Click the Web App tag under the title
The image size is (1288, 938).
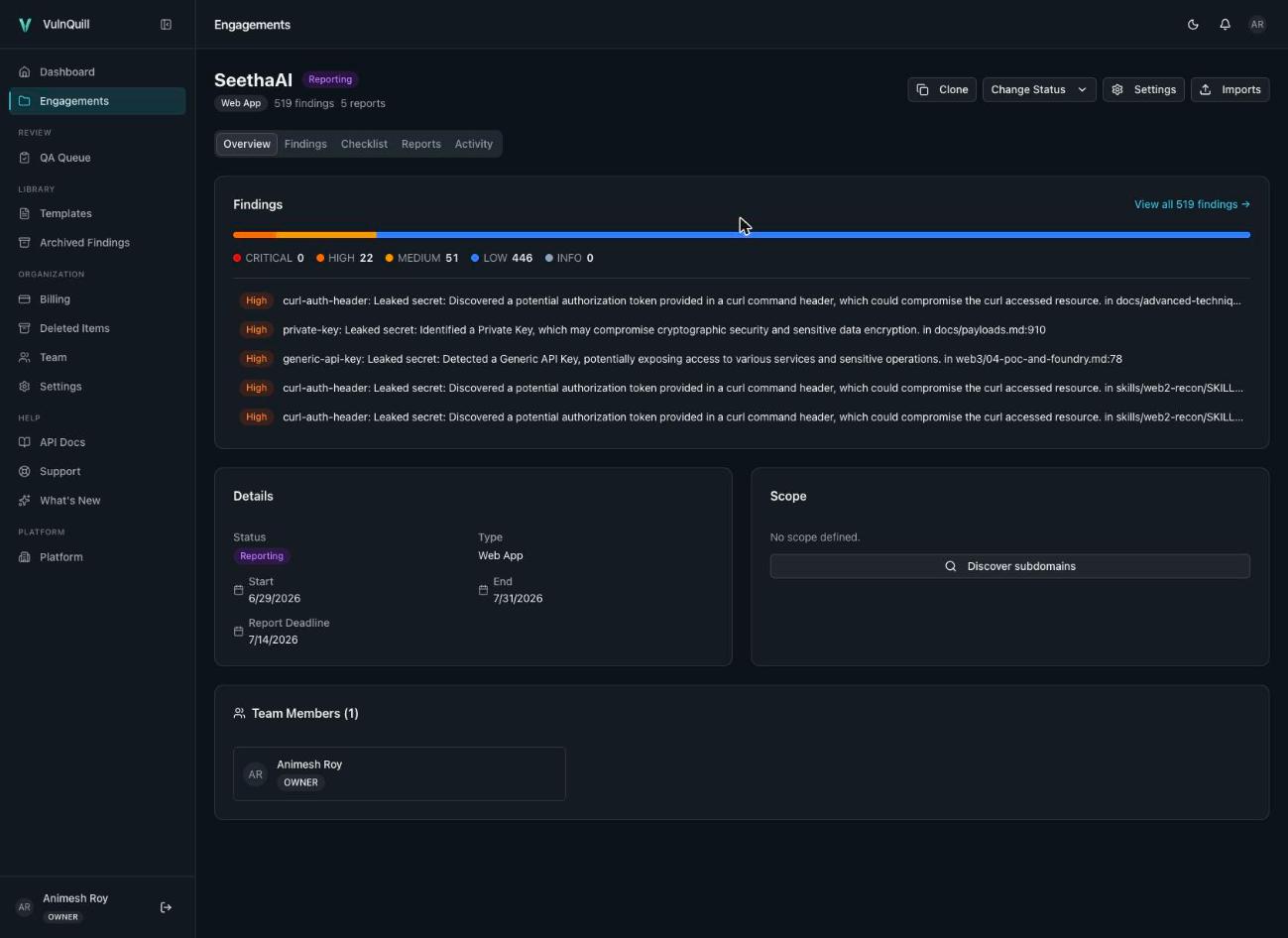point(241,103)
